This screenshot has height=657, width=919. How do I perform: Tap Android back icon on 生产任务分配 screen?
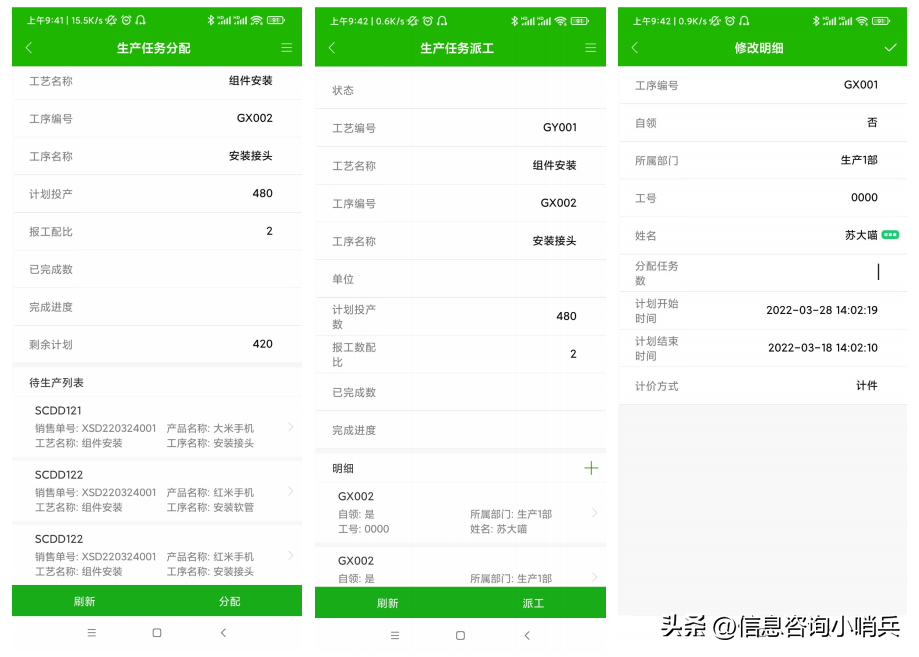[x=223, y=632]
